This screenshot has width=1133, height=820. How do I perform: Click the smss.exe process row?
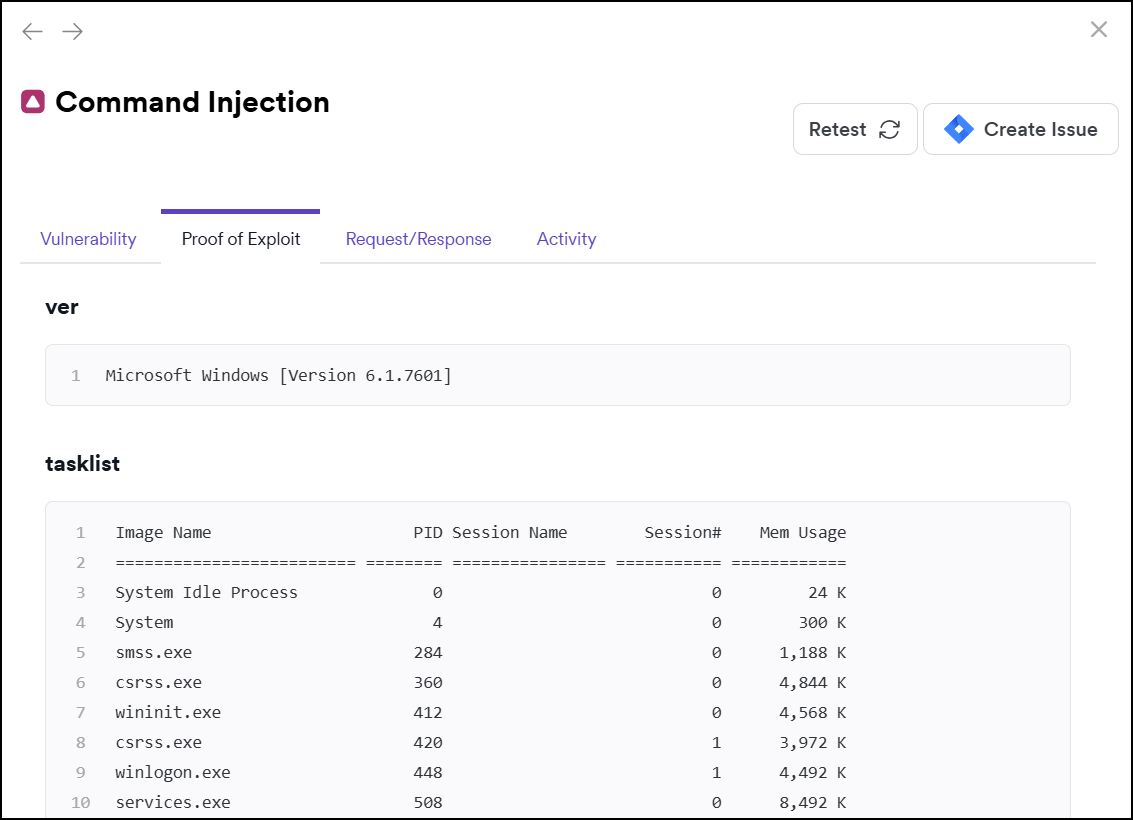pyautogui.click(x=154, y=652)
